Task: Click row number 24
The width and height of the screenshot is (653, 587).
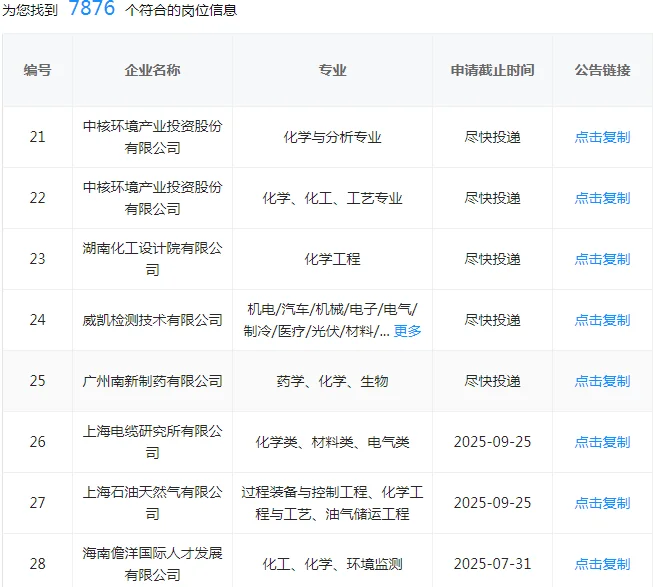Action: click(37, 320)
